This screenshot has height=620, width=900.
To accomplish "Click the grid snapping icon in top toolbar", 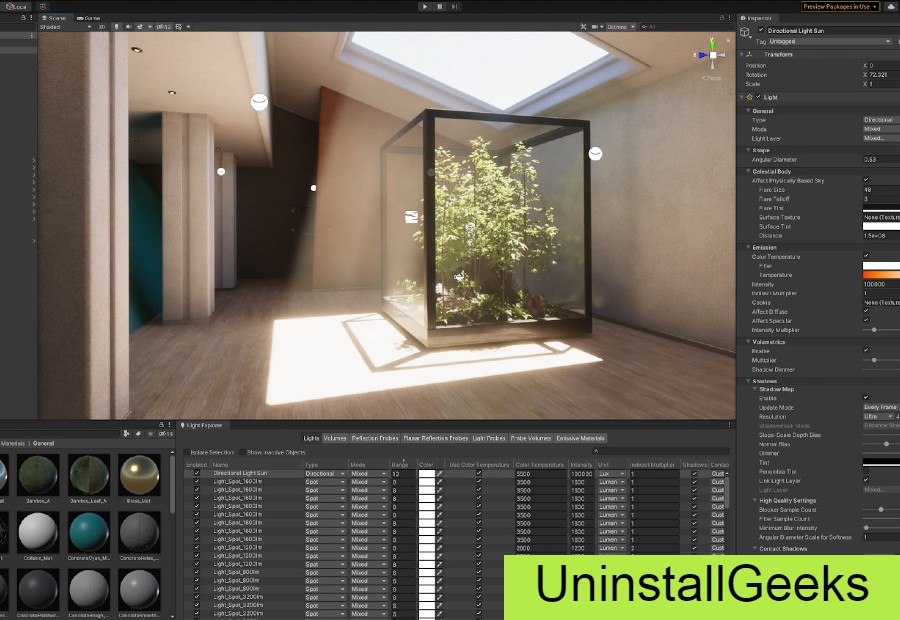I will (43, 6).
